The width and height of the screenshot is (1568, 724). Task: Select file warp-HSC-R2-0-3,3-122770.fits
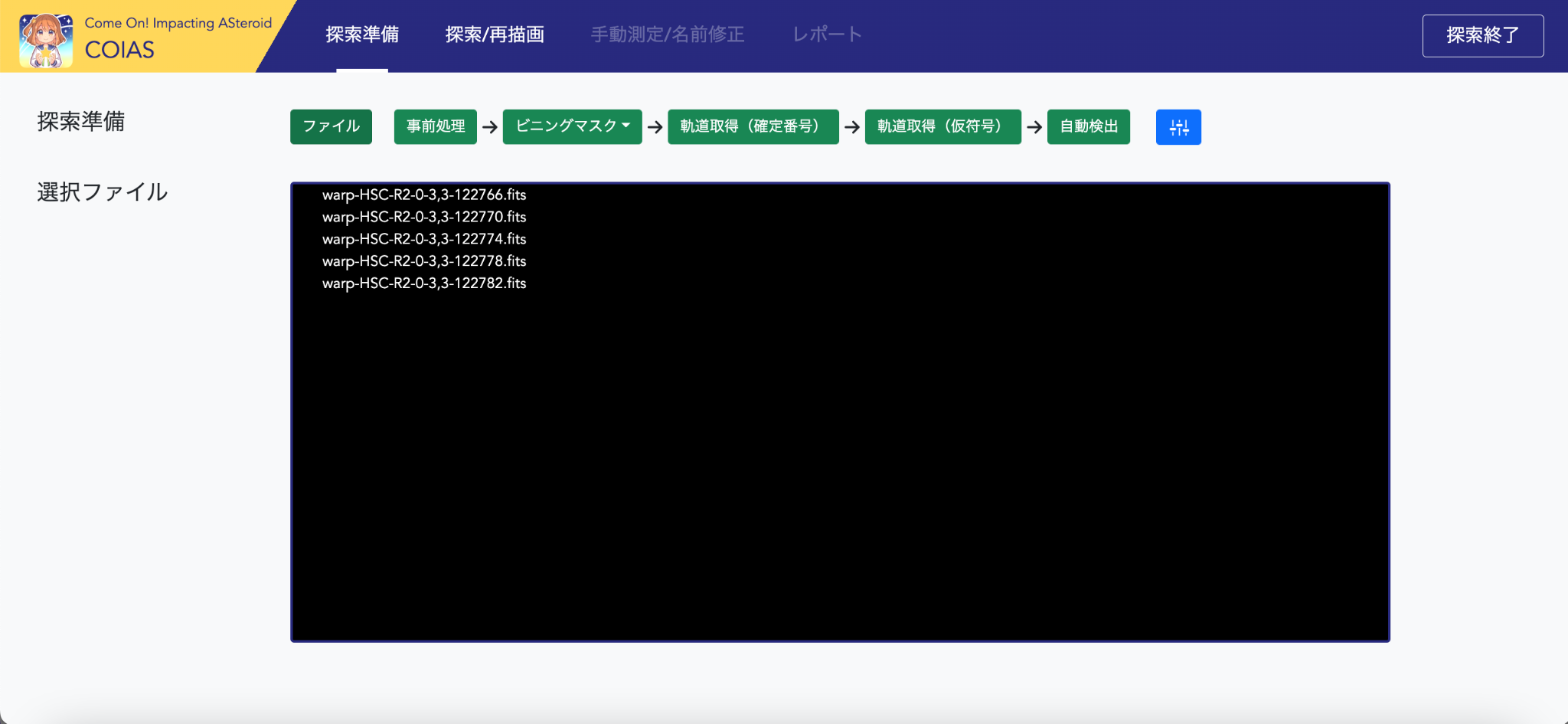[x=424, y=217]
